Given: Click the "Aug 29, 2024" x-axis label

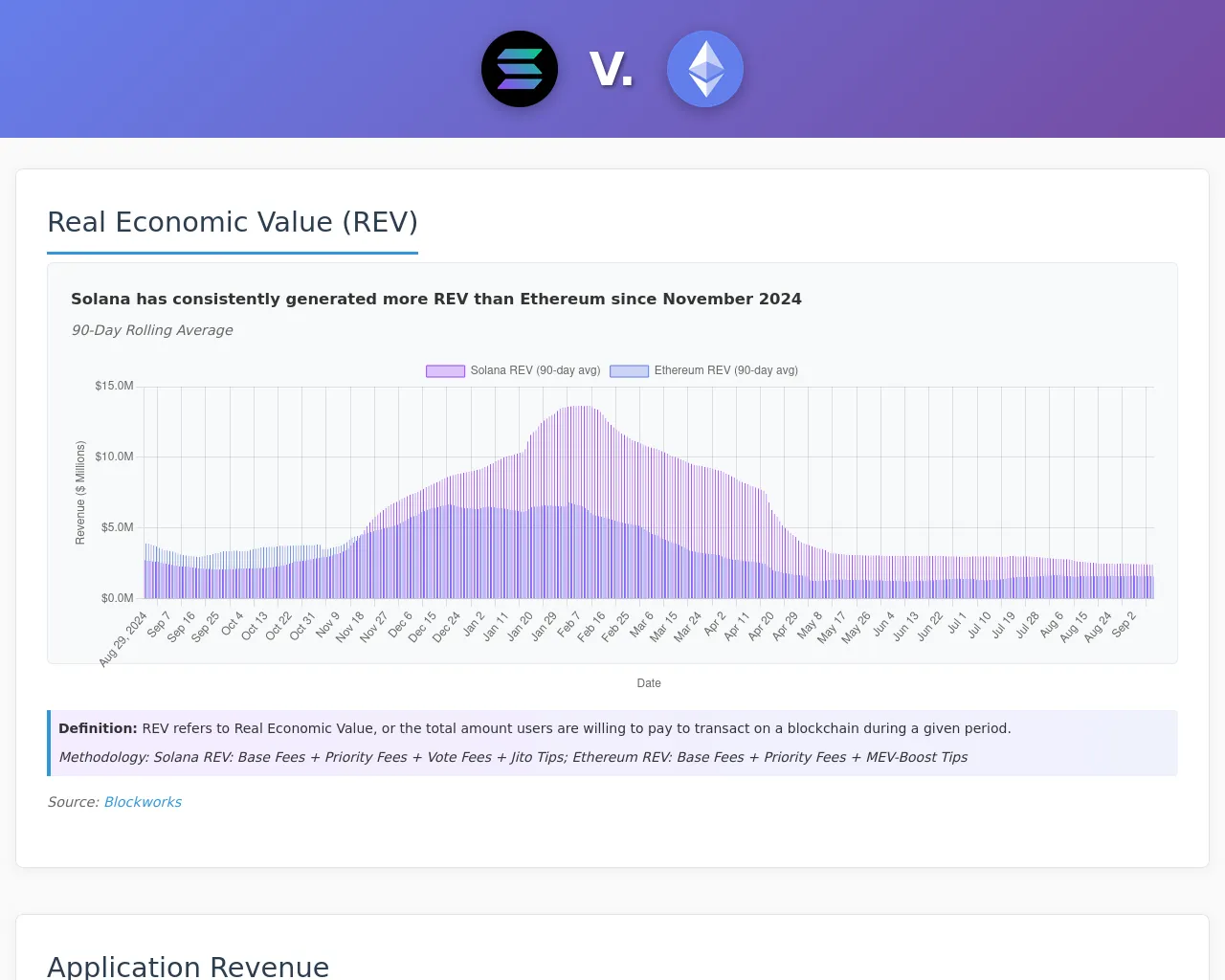Looking at the screenshot, I should coord(124,638).
